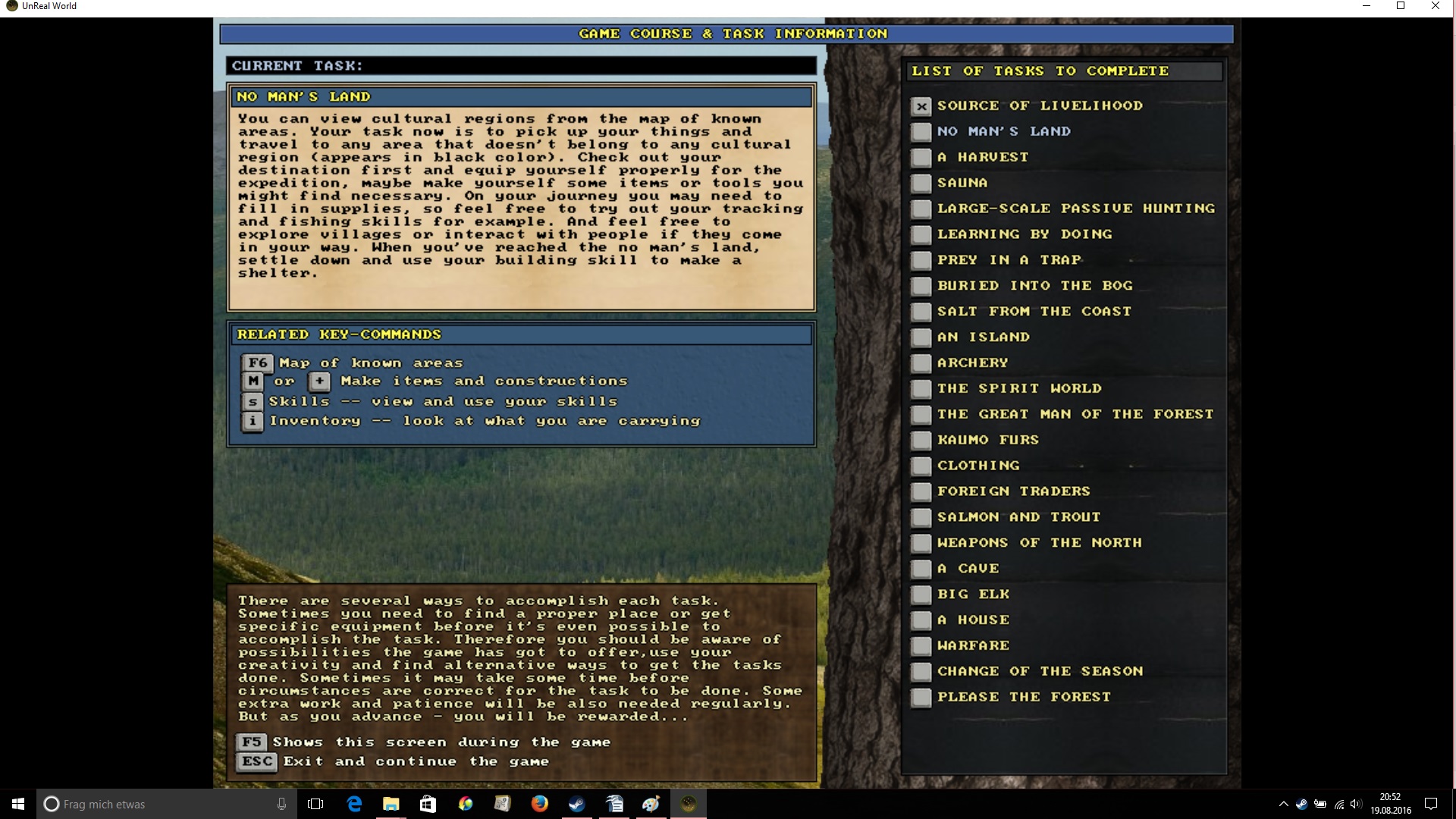Toggle the Source of Livelihood checkbox
The width and height of the screenshot is (1456, 819).
921,106
